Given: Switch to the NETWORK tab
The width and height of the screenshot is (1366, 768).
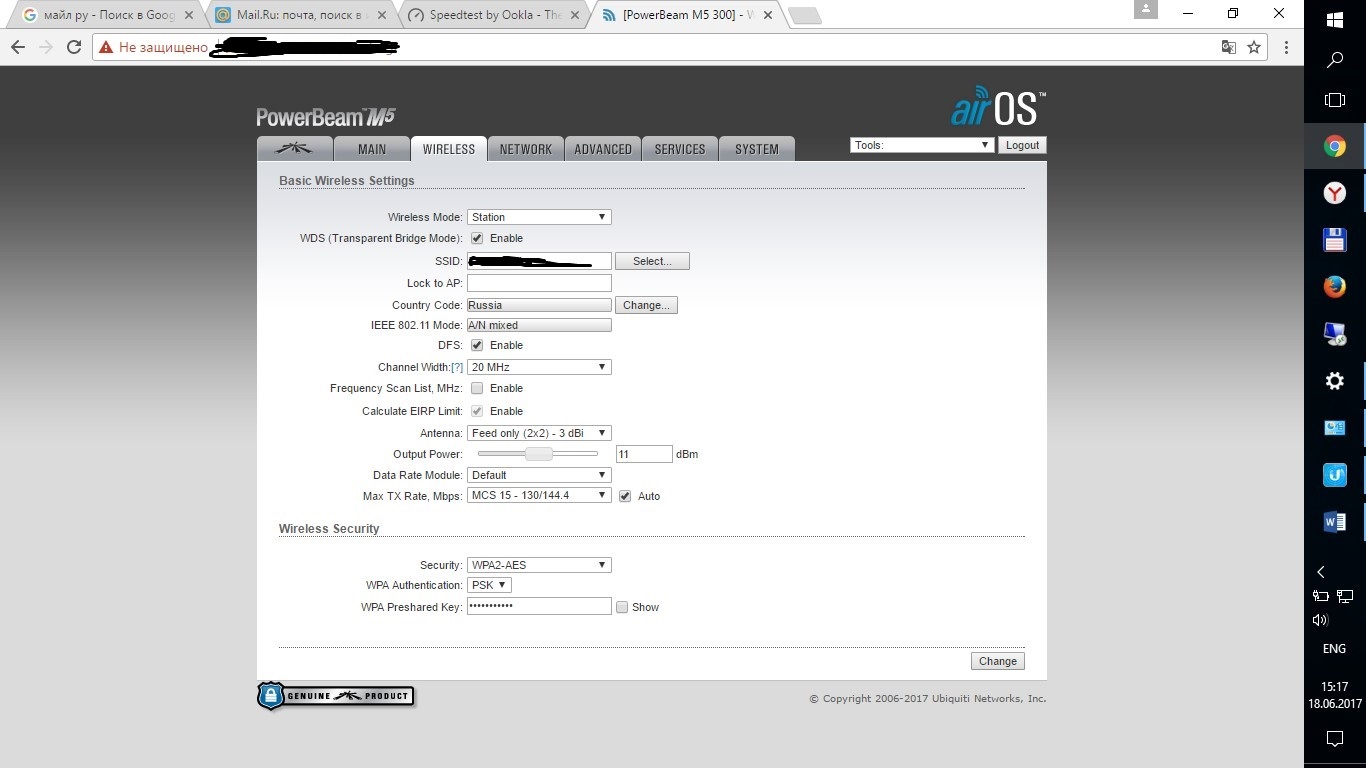Looking at the screenshot, I should point(525,149).
